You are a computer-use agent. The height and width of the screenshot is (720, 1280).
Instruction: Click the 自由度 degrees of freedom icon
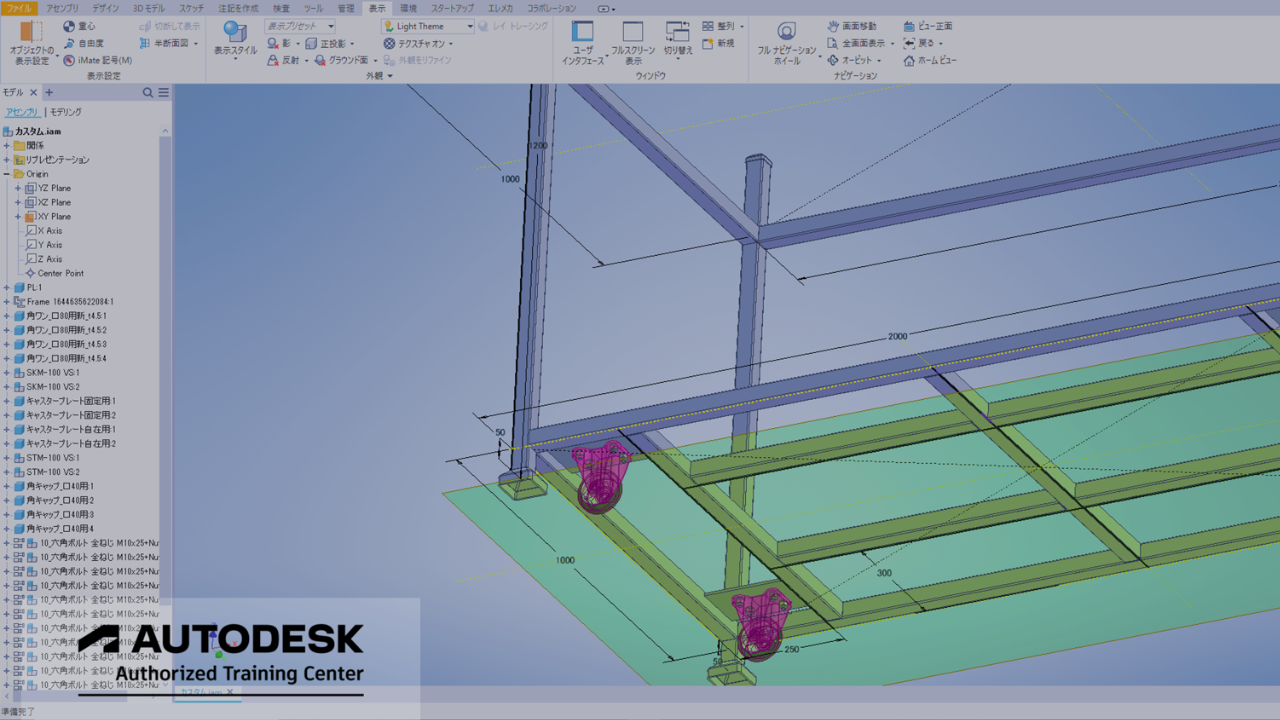pos(69,43)
